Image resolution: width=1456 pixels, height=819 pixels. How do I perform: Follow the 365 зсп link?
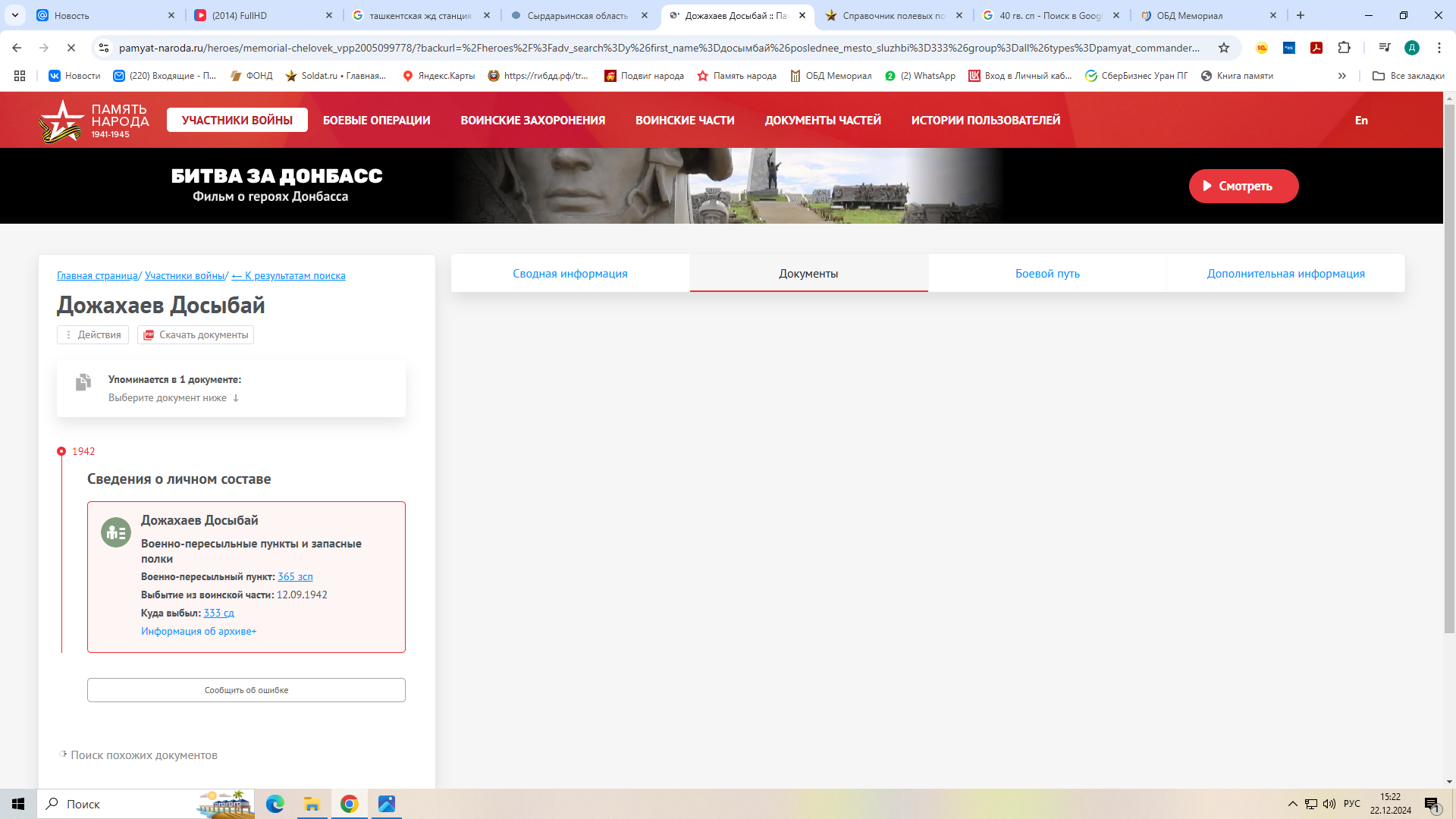click(x=295, y=577)
